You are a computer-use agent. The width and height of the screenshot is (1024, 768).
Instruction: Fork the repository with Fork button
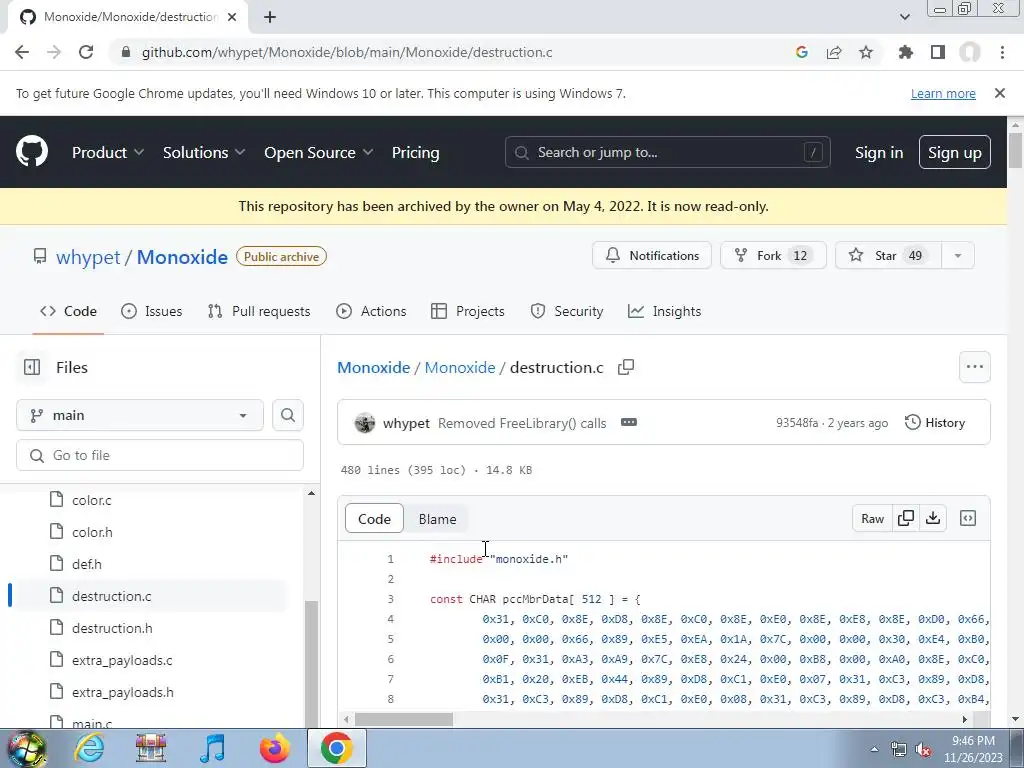773,255
